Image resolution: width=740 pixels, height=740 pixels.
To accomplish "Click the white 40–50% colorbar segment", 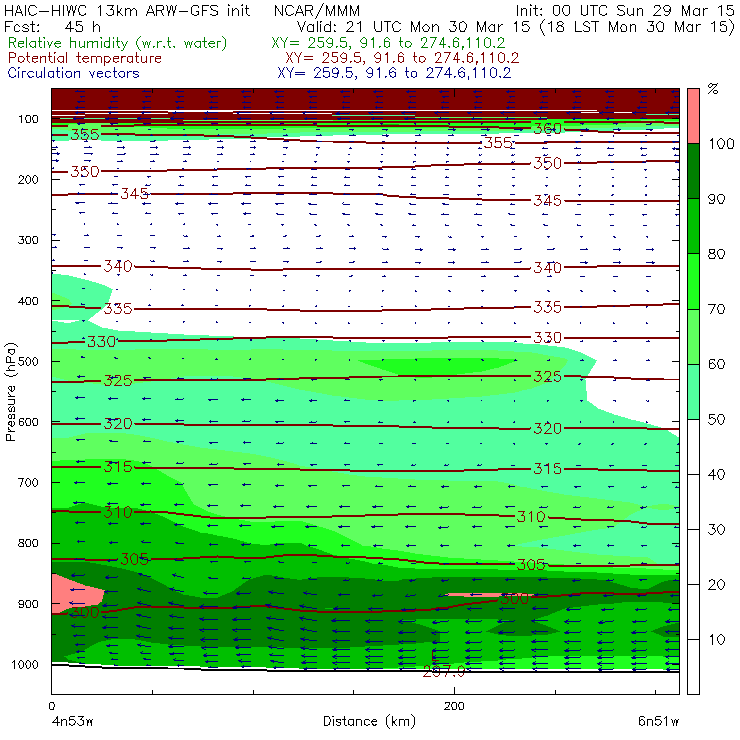I will 693,447.
